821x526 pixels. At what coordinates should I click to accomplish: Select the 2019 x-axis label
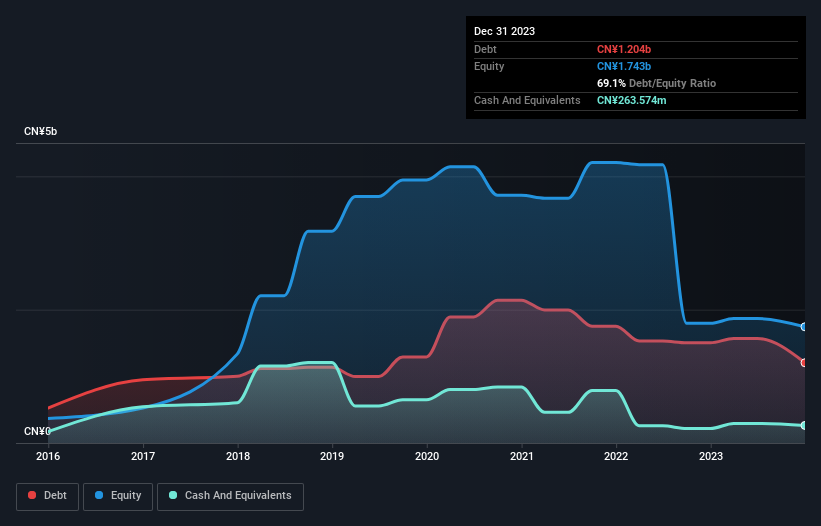(332, 456)
